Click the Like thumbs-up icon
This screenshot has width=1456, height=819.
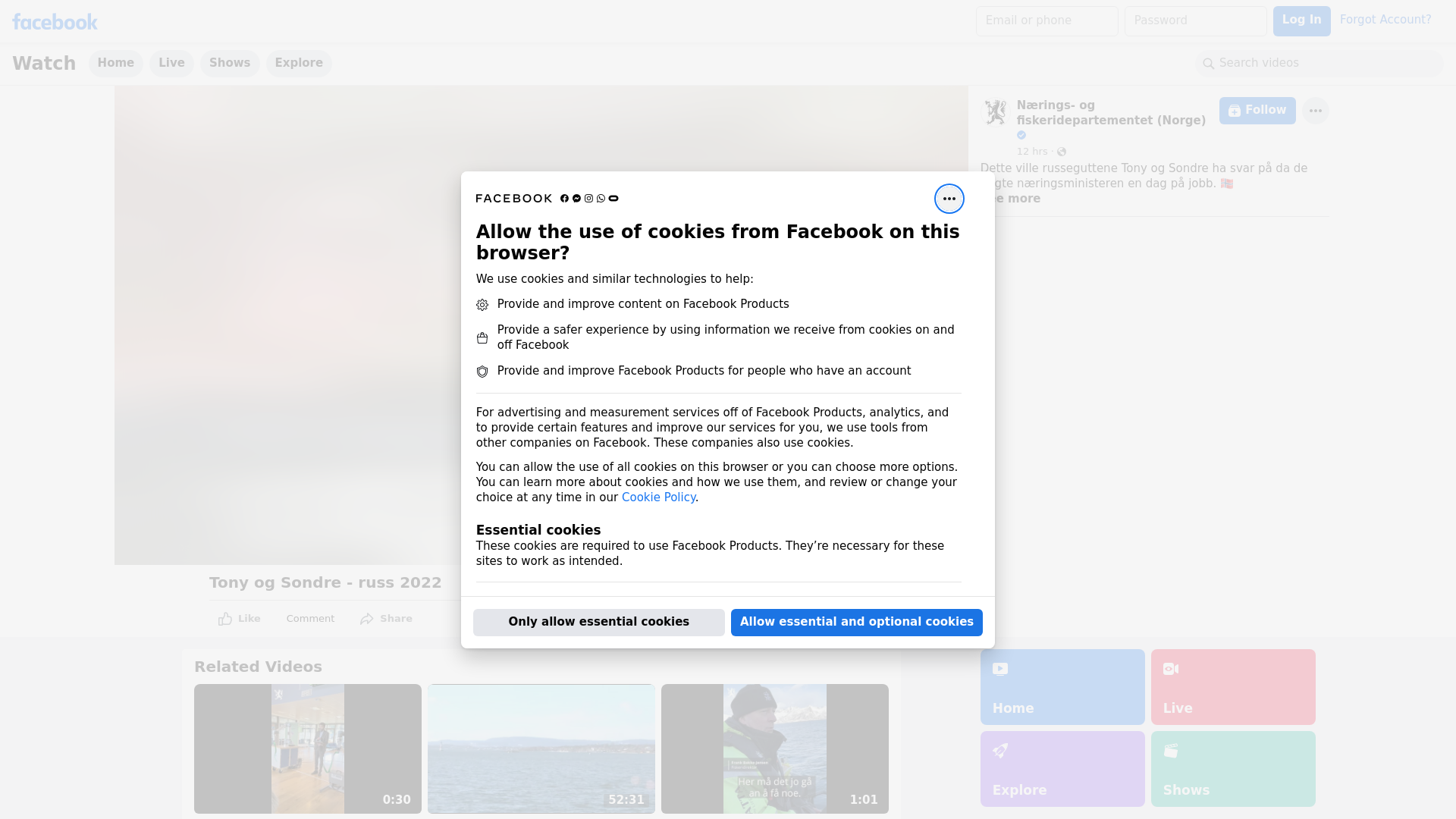[225, 619]
